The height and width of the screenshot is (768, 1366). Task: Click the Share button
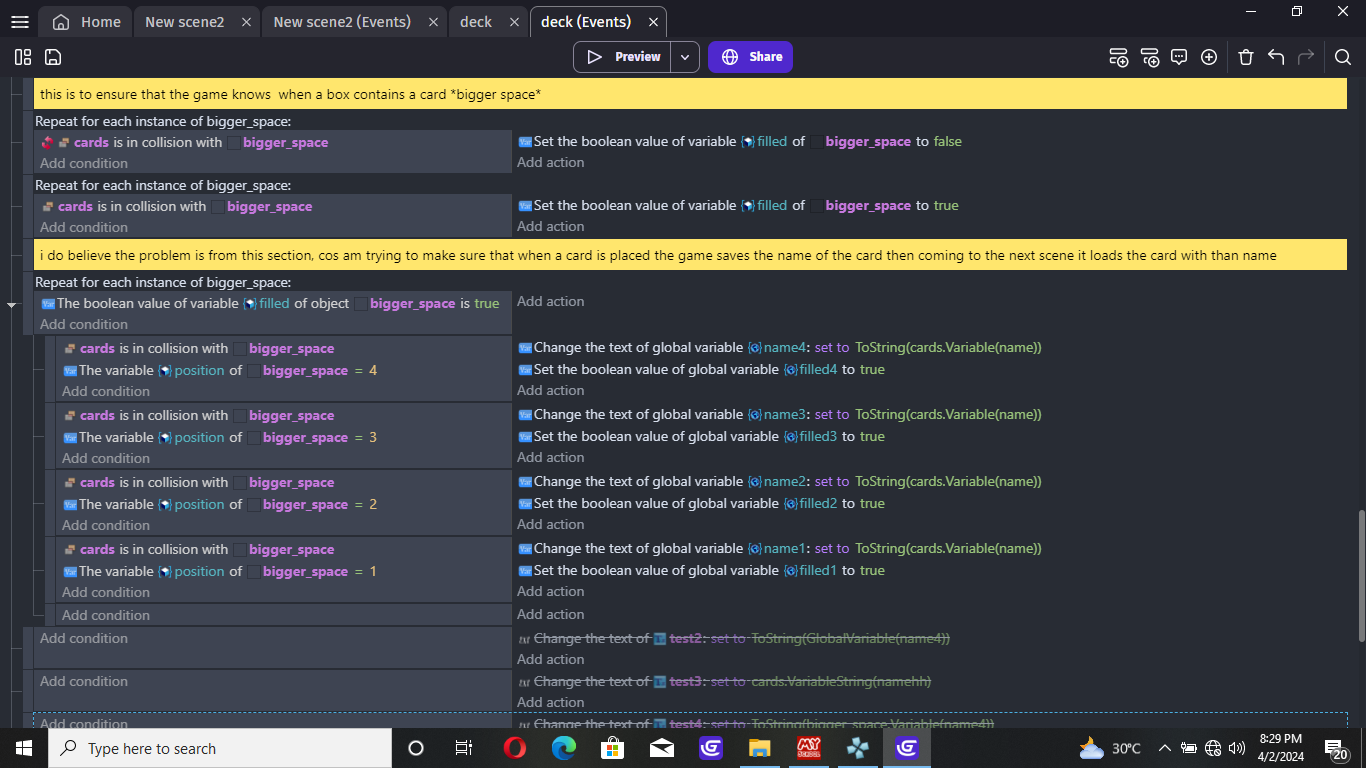(x=750, y=57)
